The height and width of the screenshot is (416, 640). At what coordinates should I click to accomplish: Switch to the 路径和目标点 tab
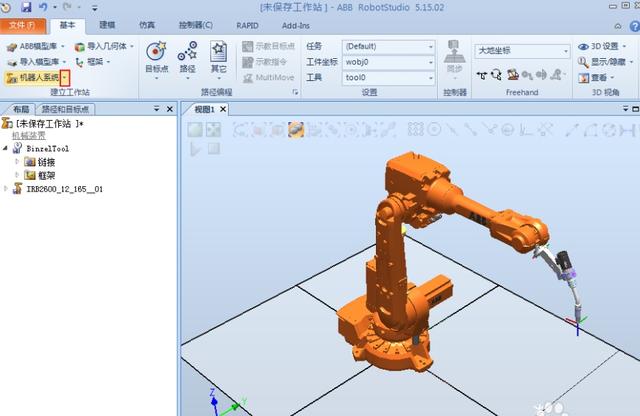(65, 109)
